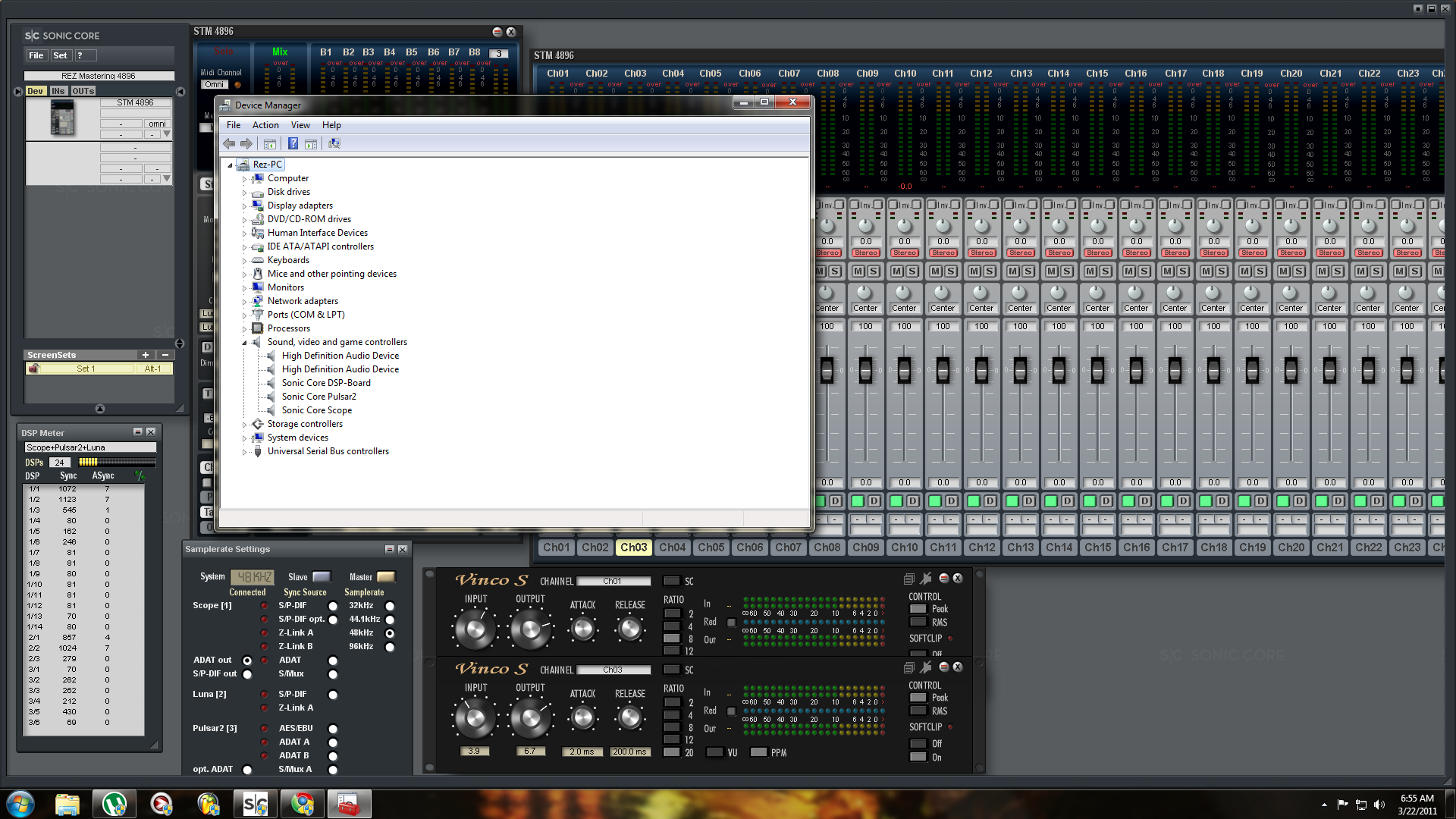This screenshot has width=1456, height=819.
Task: Open Device Manager help icon
Action: pyautogui.click(x=293, y=143)
